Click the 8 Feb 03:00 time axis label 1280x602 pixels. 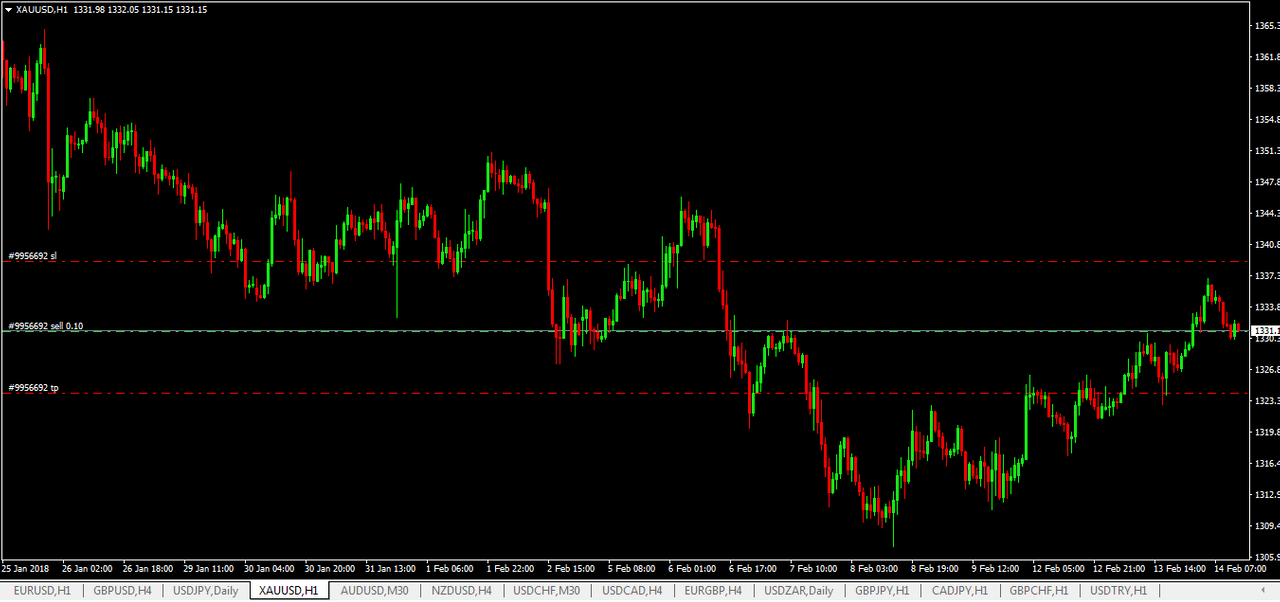click(x=874, y=568)
